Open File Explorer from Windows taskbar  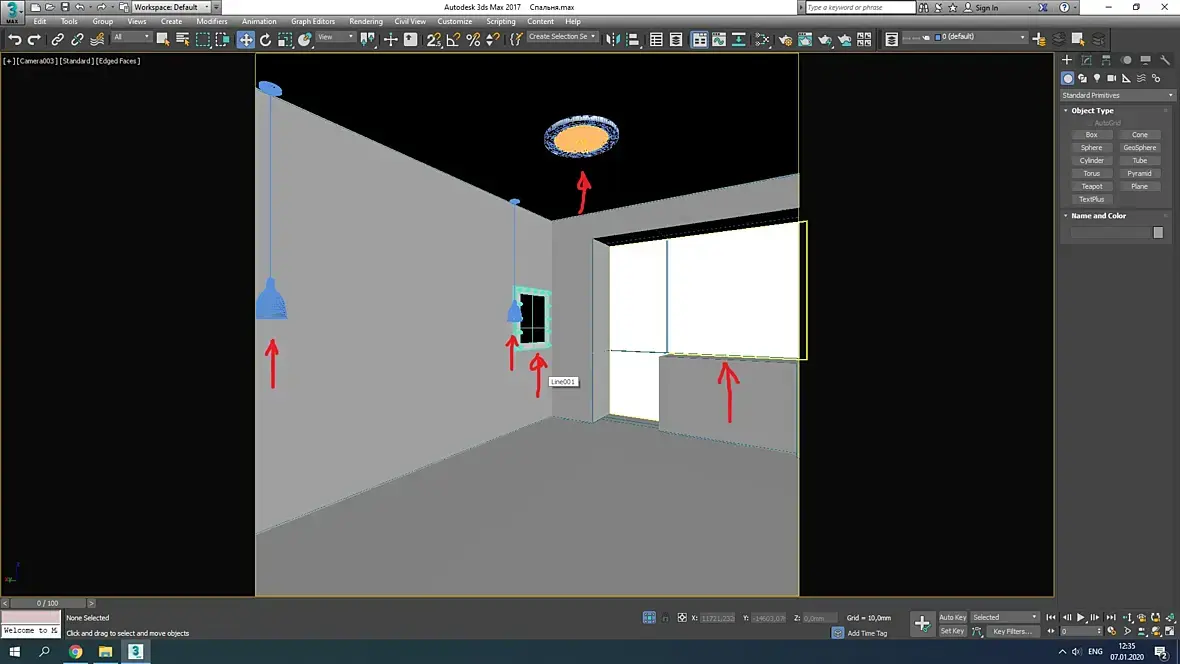pyautogui.click(x=105, y=652)
